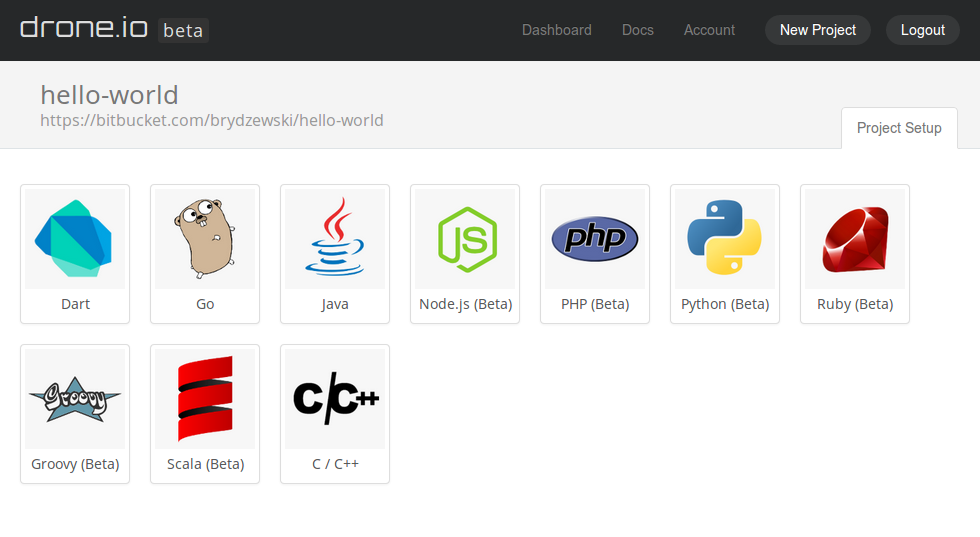Select the Node.js hexagon logo
The image size is (980, 537).
click(x=465, y=239)
